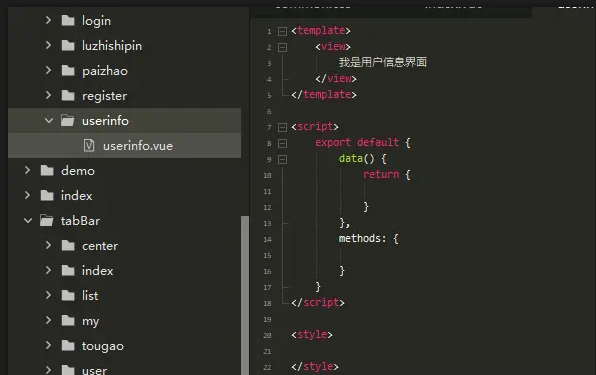Select the list folder label
The image size is (596, 375).
pyautogui.click(x=90, y=296)
